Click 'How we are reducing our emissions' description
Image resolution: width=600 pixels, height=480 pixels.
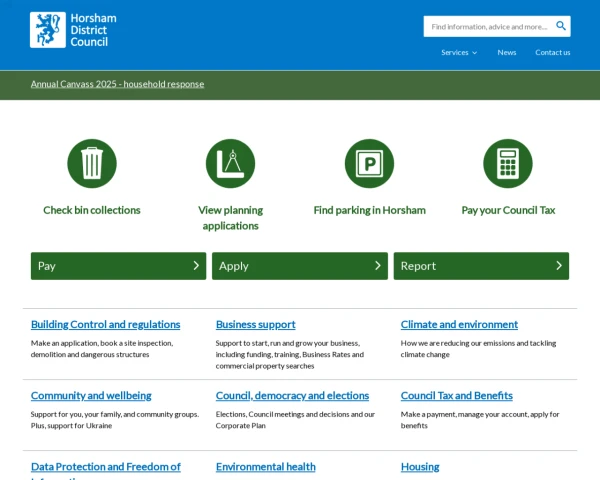coord(478,349)
